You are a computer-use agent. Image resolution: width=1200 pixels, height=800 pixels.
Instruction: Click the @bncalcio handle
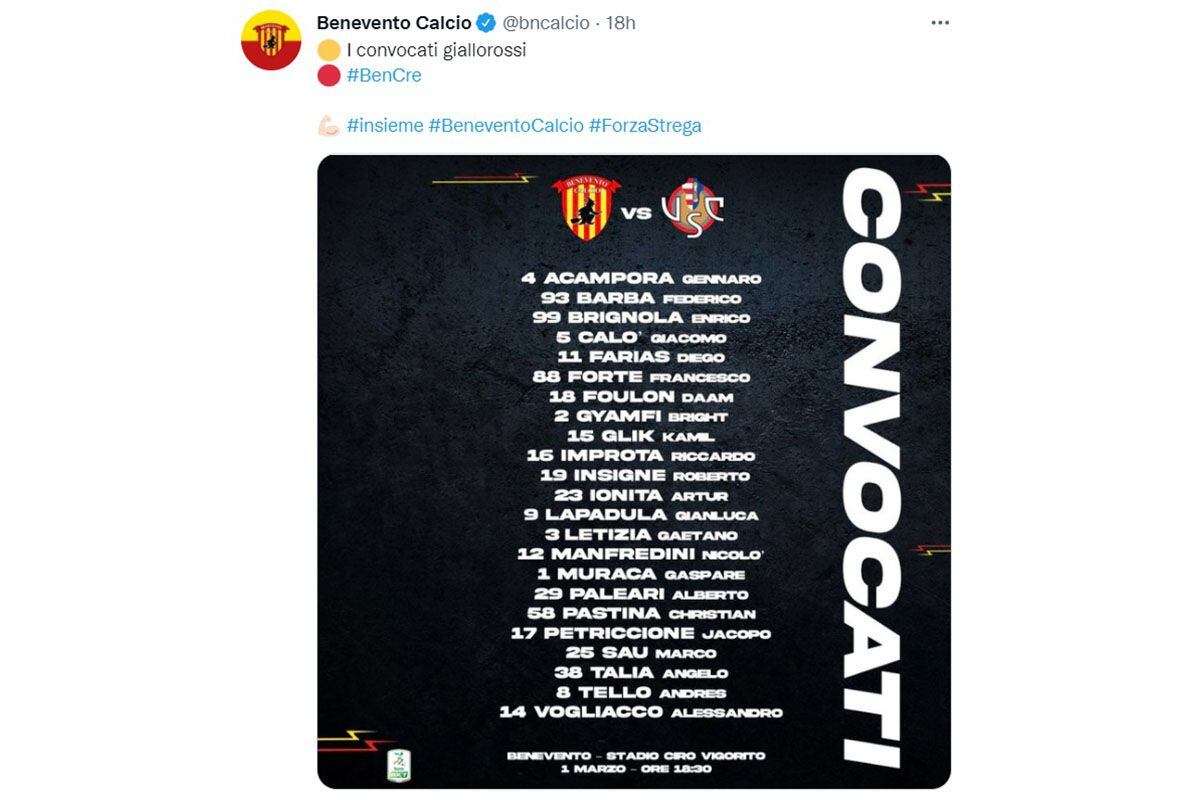click(545, 23)
